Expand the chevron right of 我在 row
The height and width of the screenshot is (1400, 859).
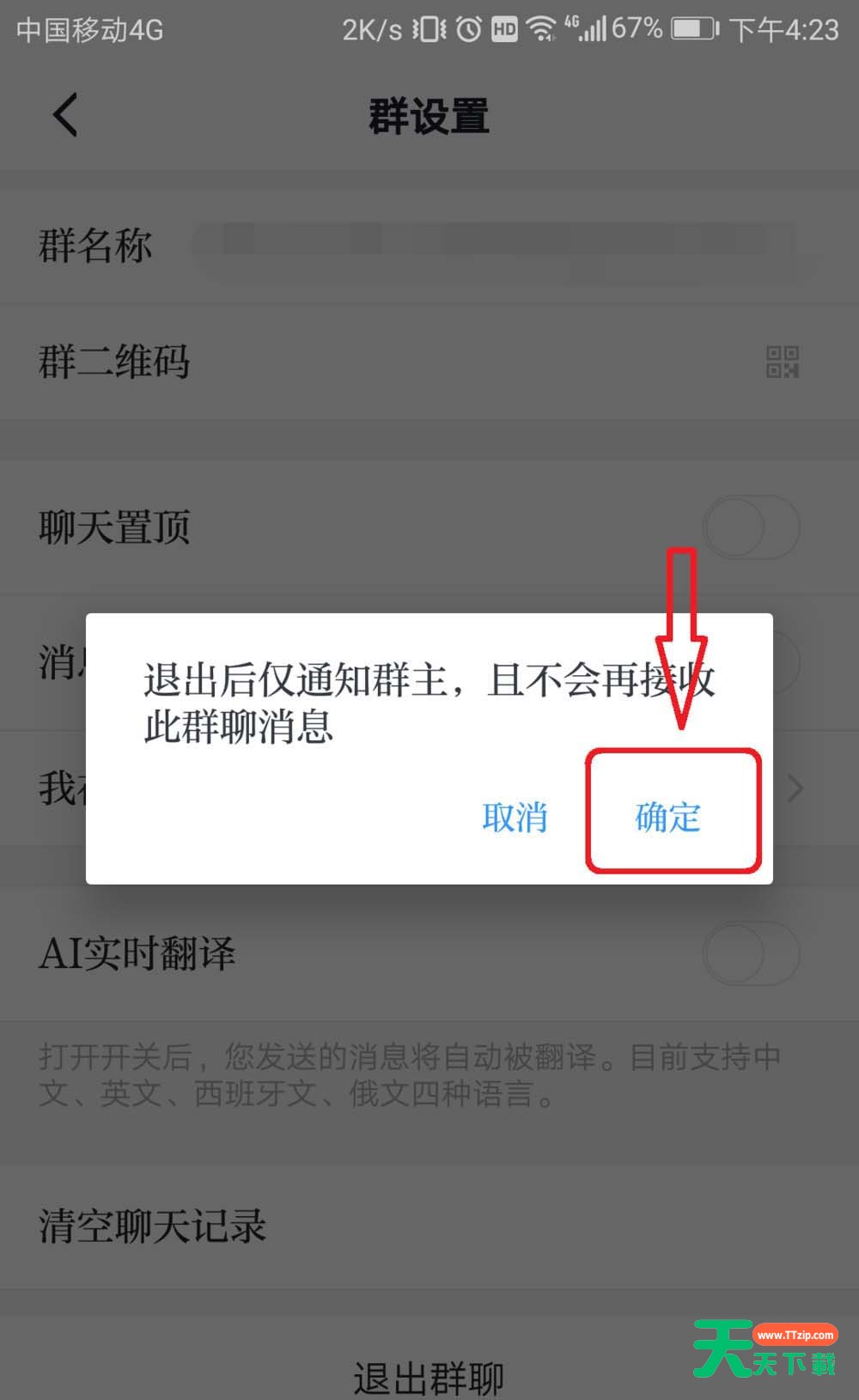pos(795,788)
